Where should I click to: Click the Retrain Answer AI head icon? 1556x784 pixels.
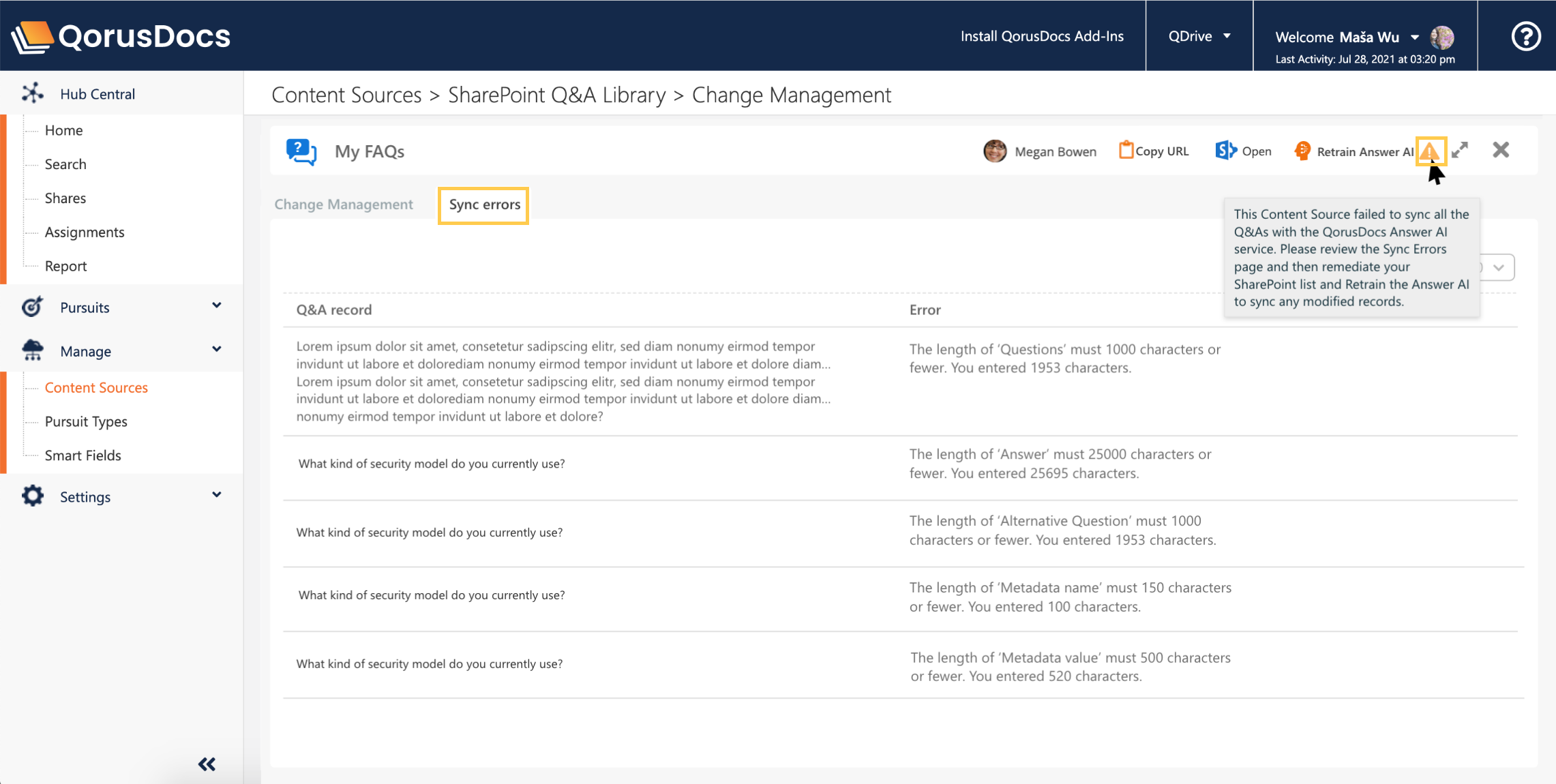pos(1302,151)
